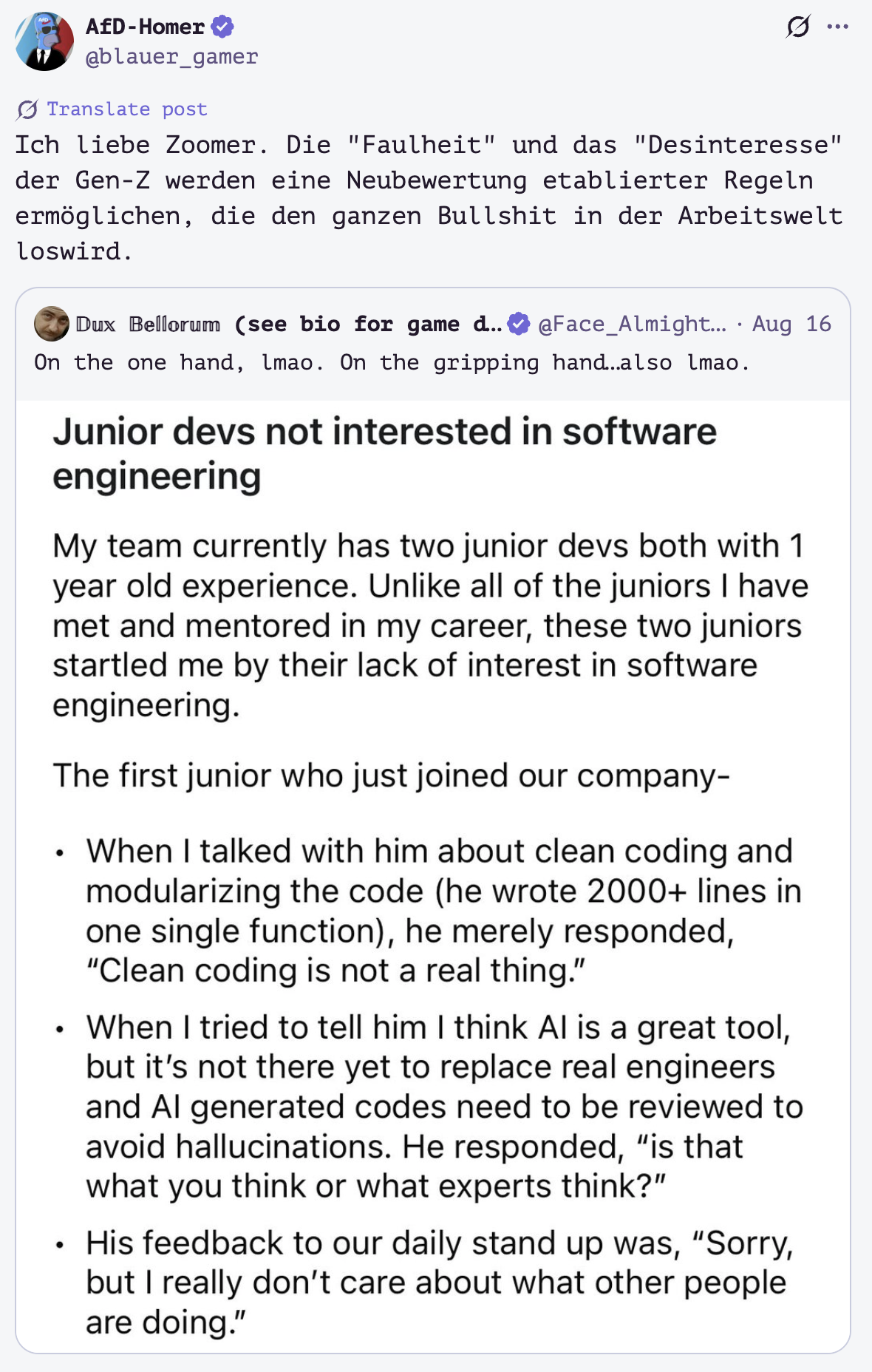Image resolution: width=872 pixels, height=1372 pixels.
Task: Click the small icon before Translate post
Action: point(27,109)
